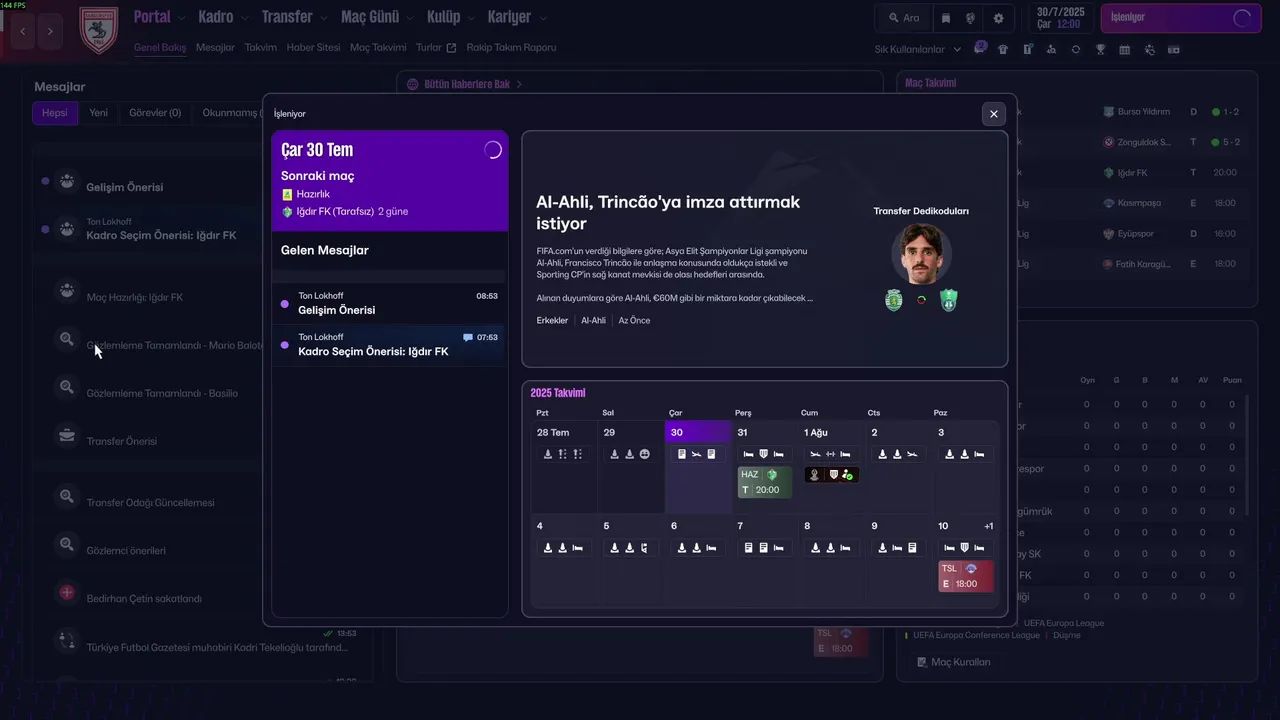The image size is (1280, 720).
Task: Switch to the Maç Takvimi tab
Action: tap(378, 47)
